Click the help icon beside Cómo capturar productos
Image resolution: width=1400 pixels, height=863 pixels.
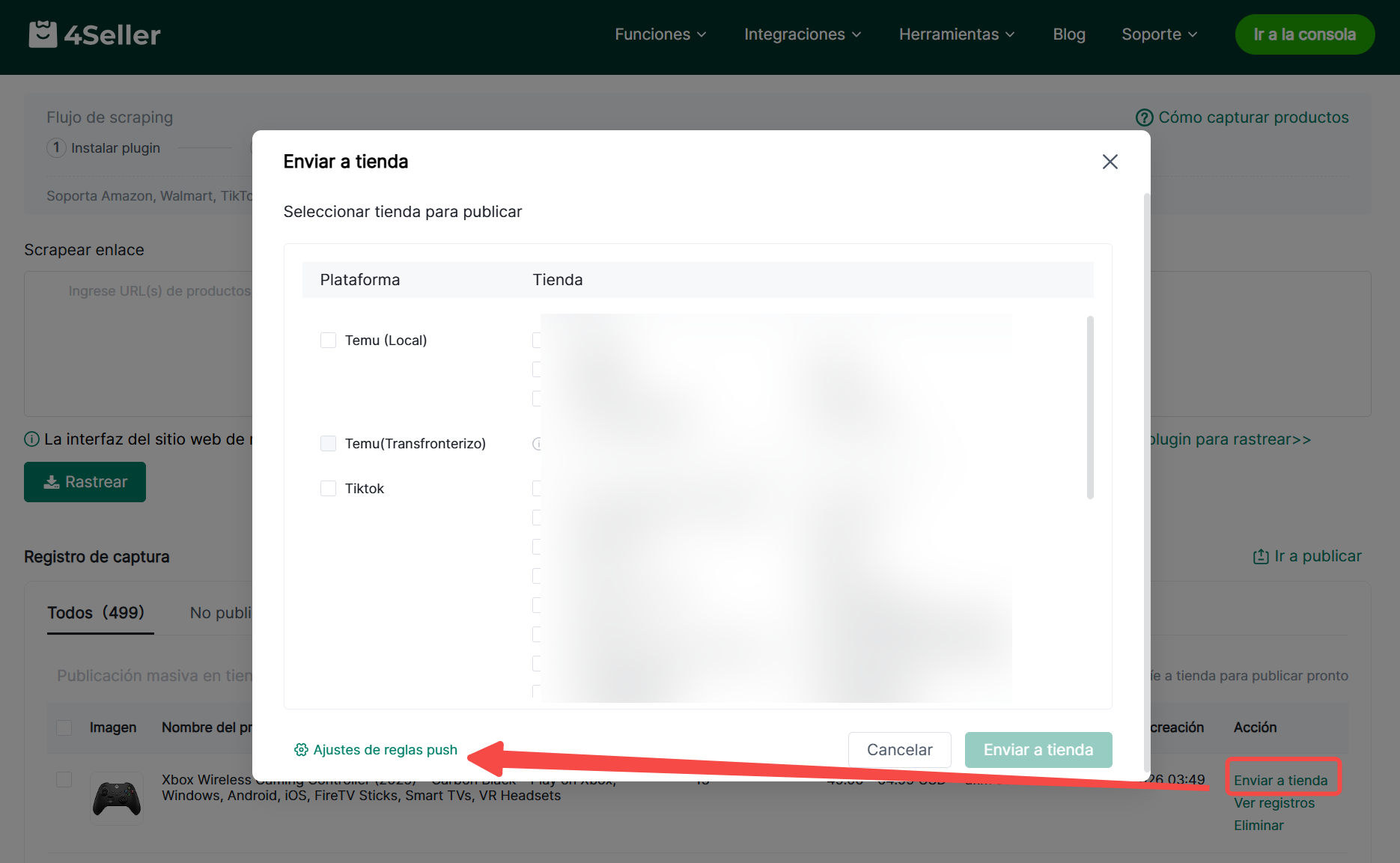click(1144, 118)
